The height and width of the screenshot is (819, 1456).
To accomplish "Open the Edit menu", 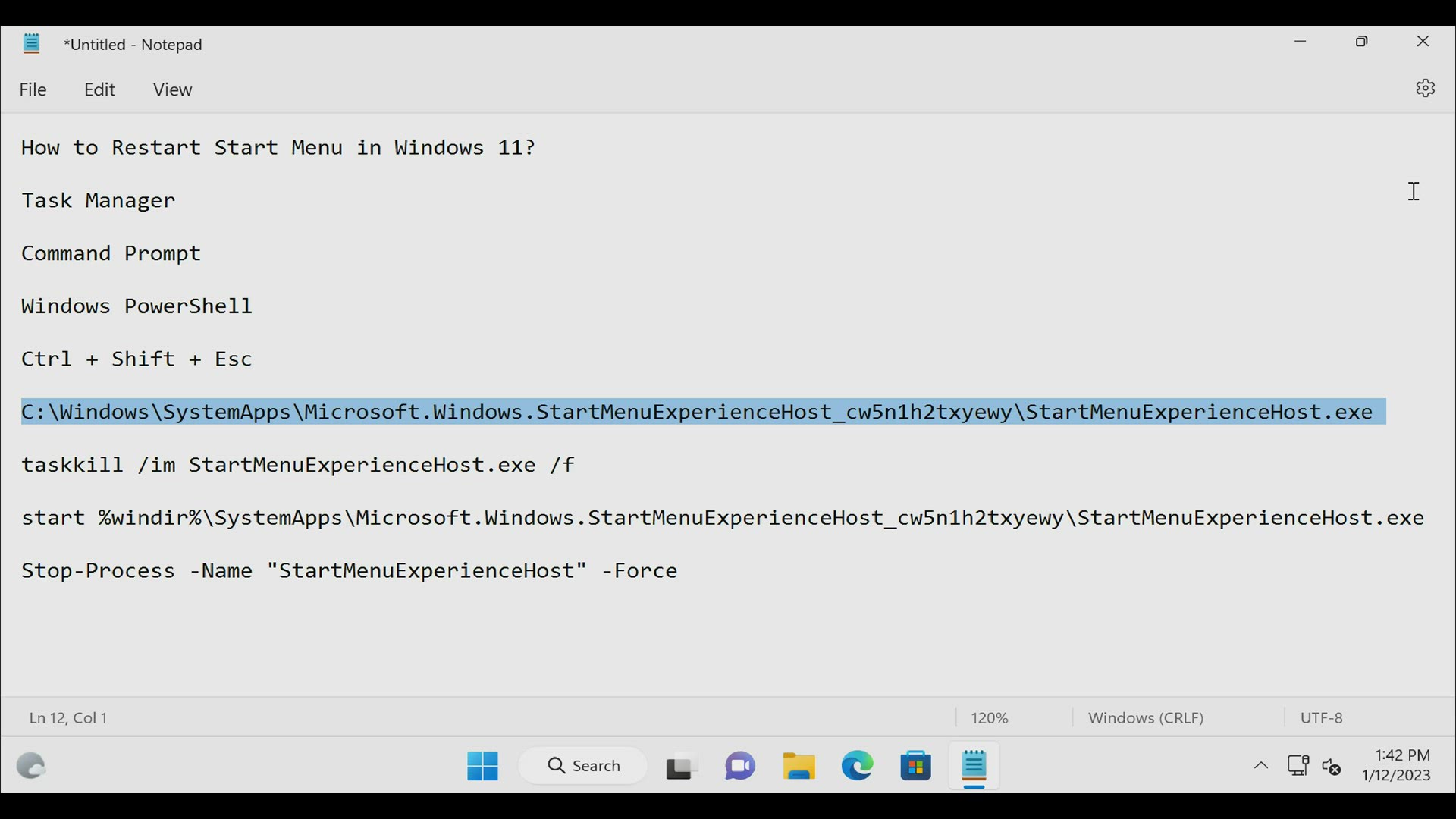I will (x=100, y=89).
